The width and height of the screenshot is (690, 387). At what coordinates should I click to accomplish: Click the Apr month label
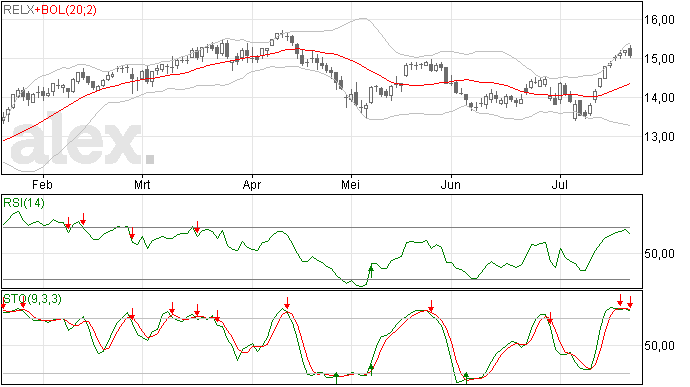tap(252, 185)
